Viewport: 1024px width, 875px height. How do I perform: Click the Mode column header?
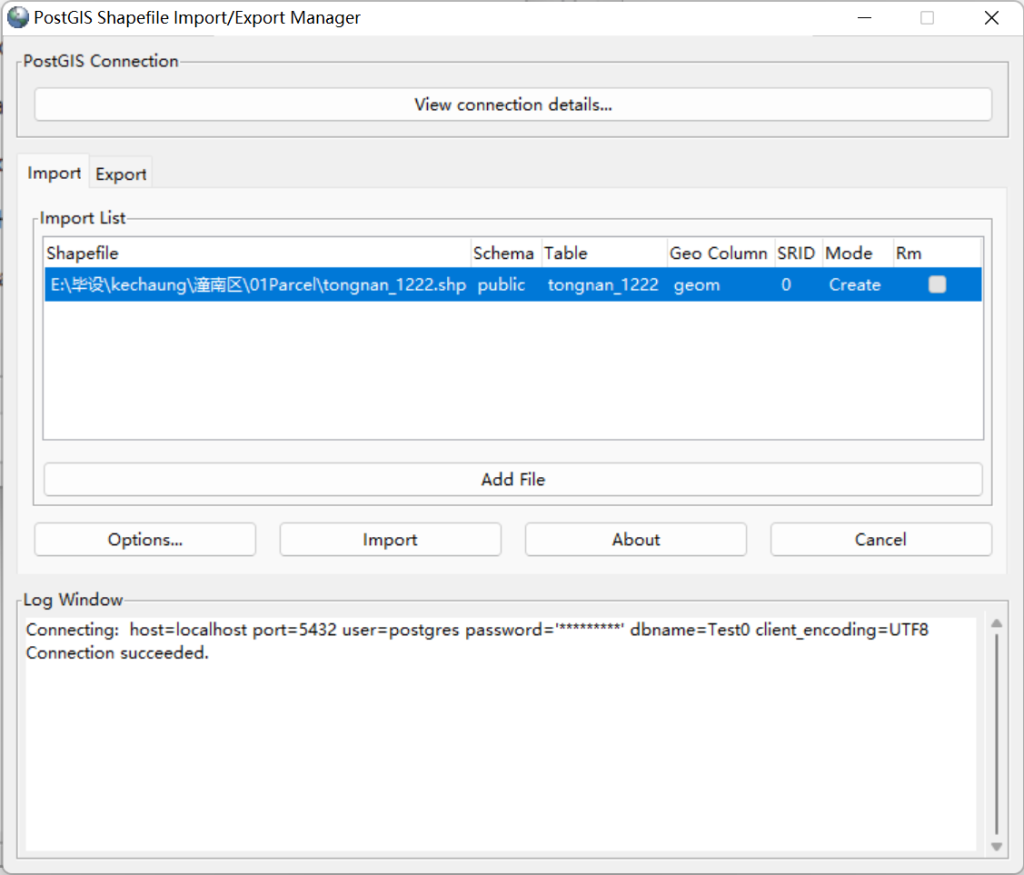click(858, 253)
